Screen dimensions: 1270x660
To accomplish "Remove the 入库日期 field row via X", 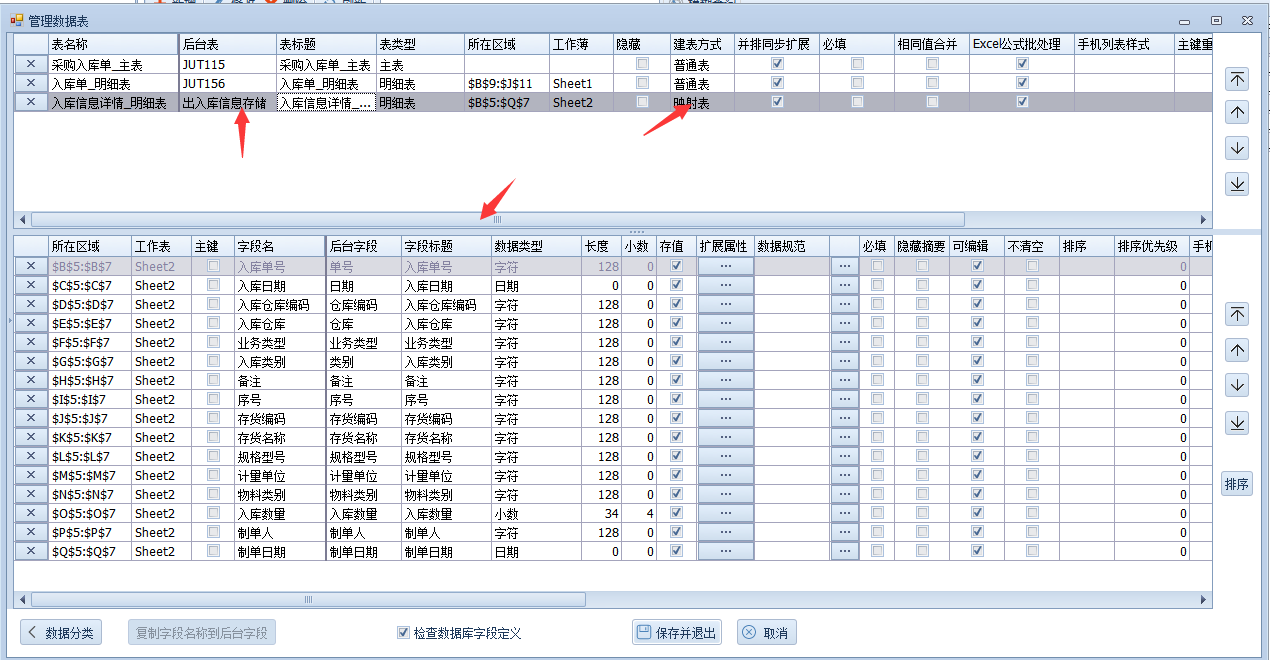I will pyautogui.click(x=30, y=286).
